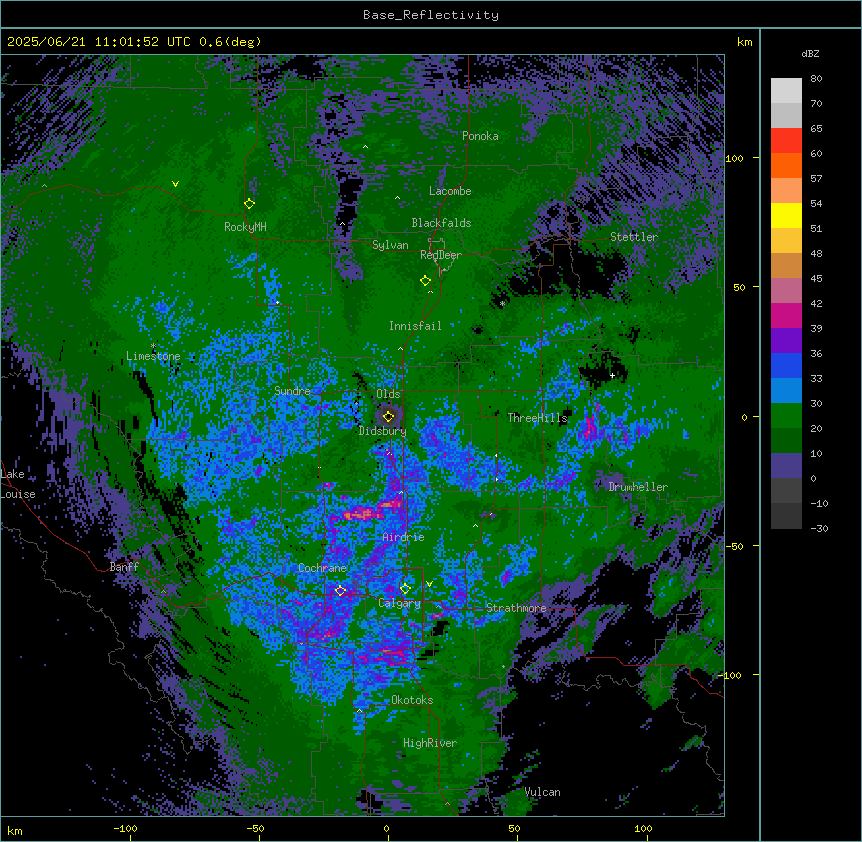Click the Sylvan label on the map
Image resolution: width=862 pixels, height=842 pixels.
pyautogui.click(x=390, y=245)
